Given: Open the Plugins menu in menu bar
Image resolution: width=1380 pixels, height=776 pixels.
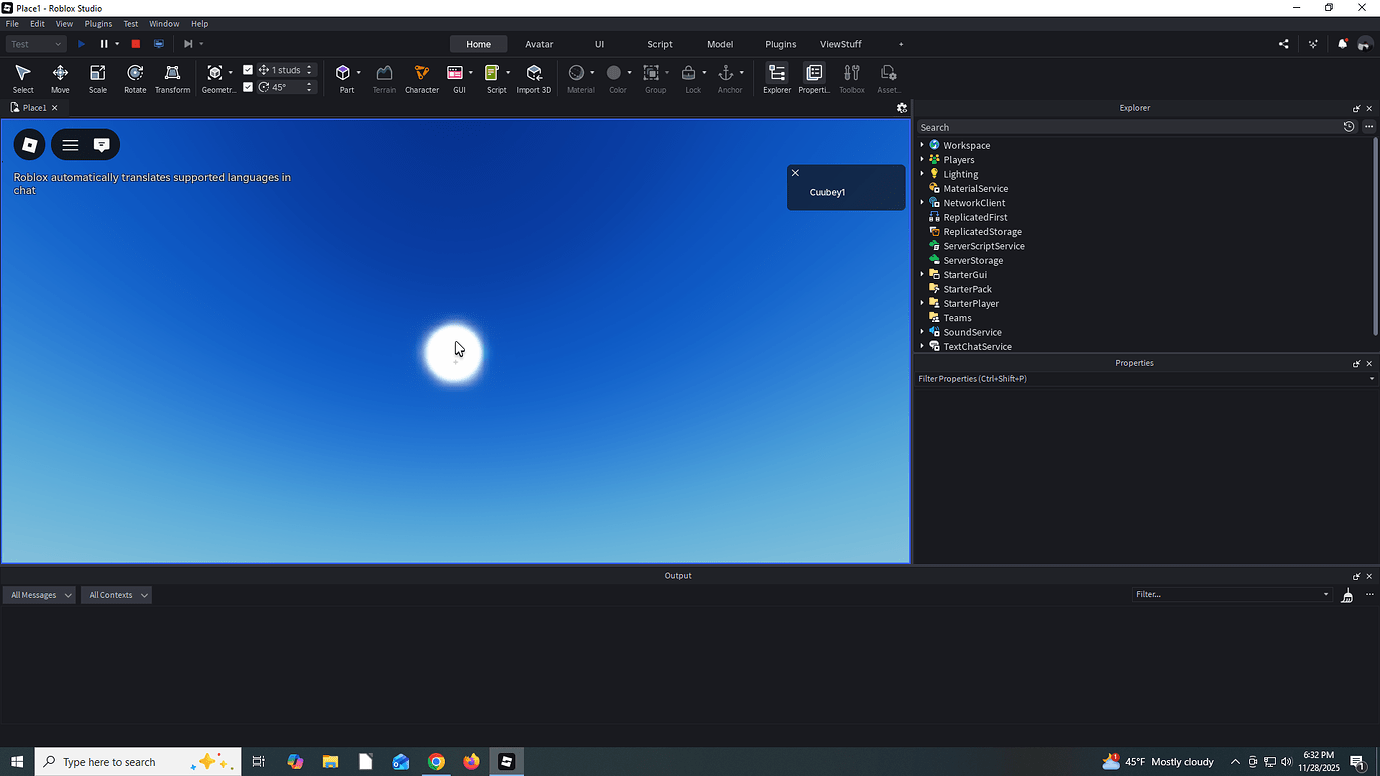Looking at the screenshot, I should [x=98, y=23].
